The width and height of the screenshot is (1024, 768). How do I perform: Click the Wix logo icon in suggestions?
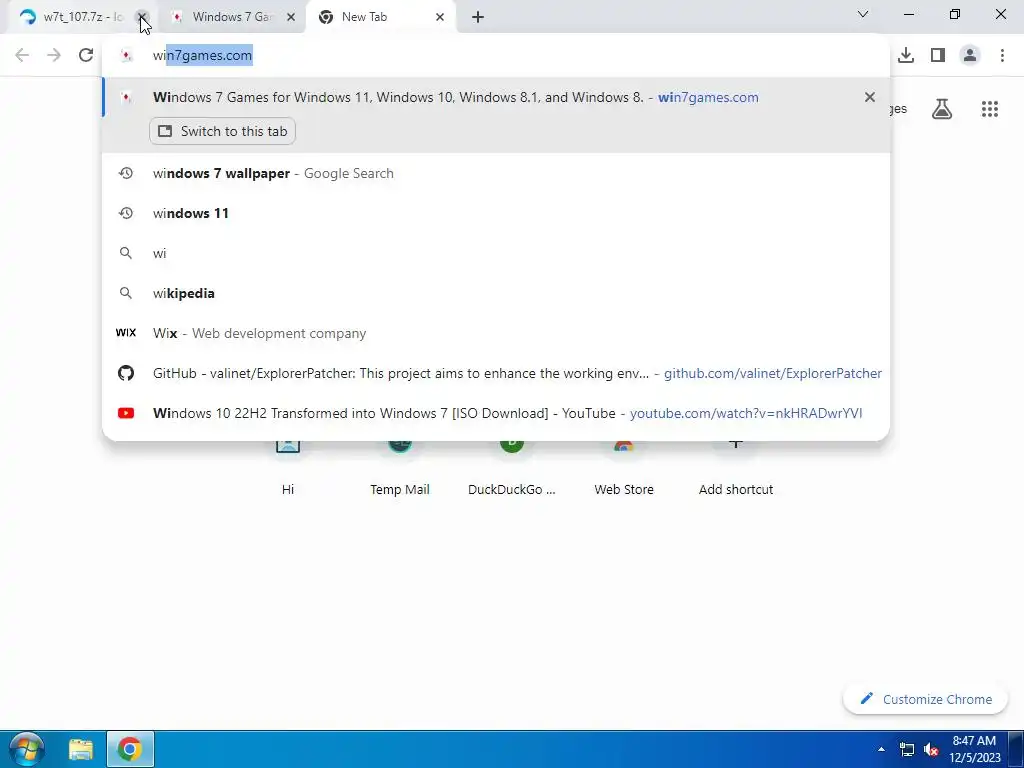(125, 333)
